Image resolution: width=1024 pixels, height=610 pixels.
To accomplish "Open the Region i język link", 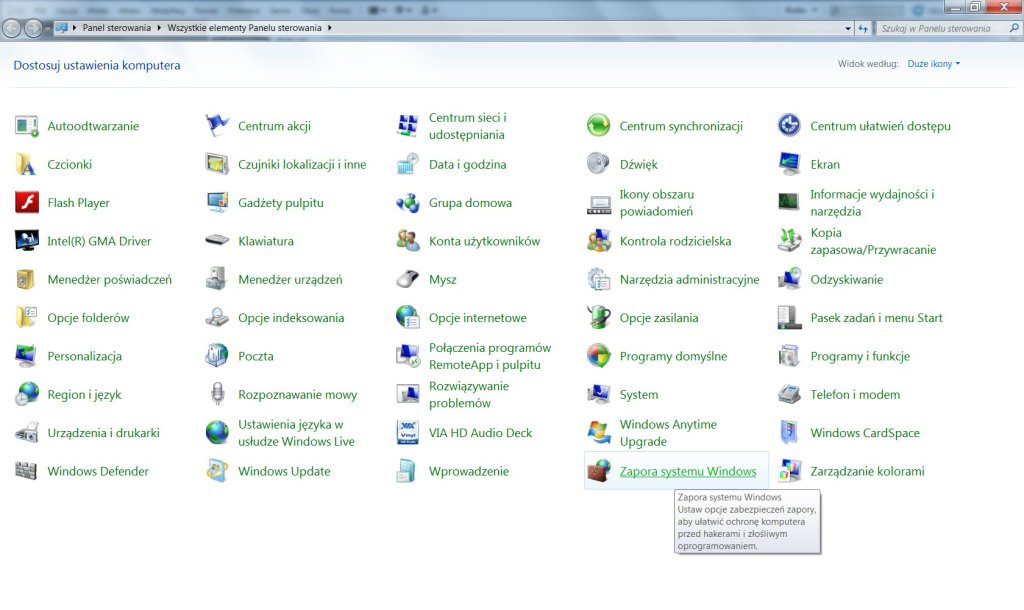I will (84, 394).
